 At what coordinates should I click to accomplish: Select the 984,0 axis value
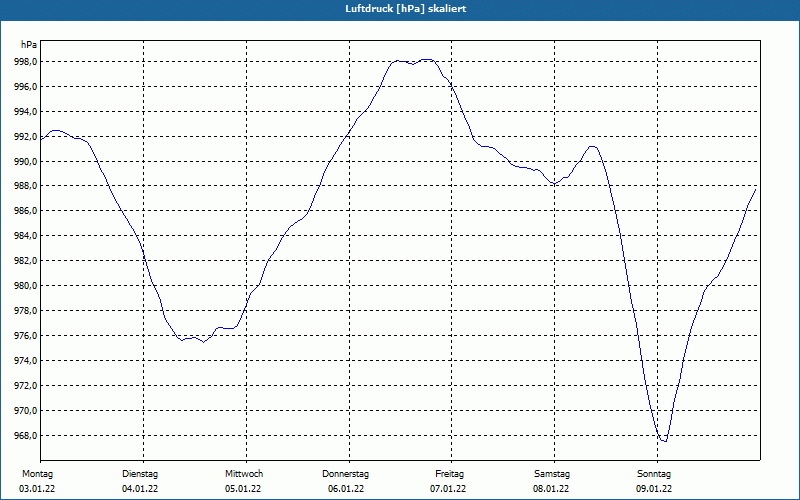tap(26, 236)
